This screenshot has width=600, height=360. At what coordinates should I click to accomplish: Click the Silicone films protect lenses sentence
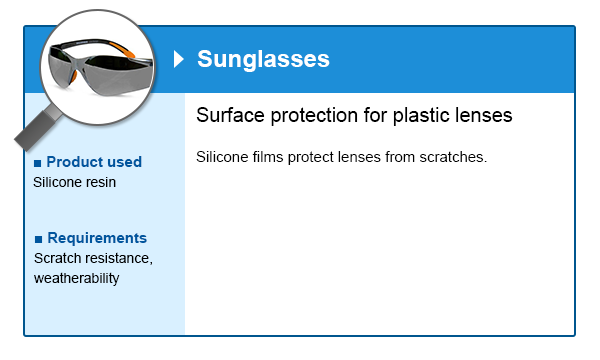[342, 157]
